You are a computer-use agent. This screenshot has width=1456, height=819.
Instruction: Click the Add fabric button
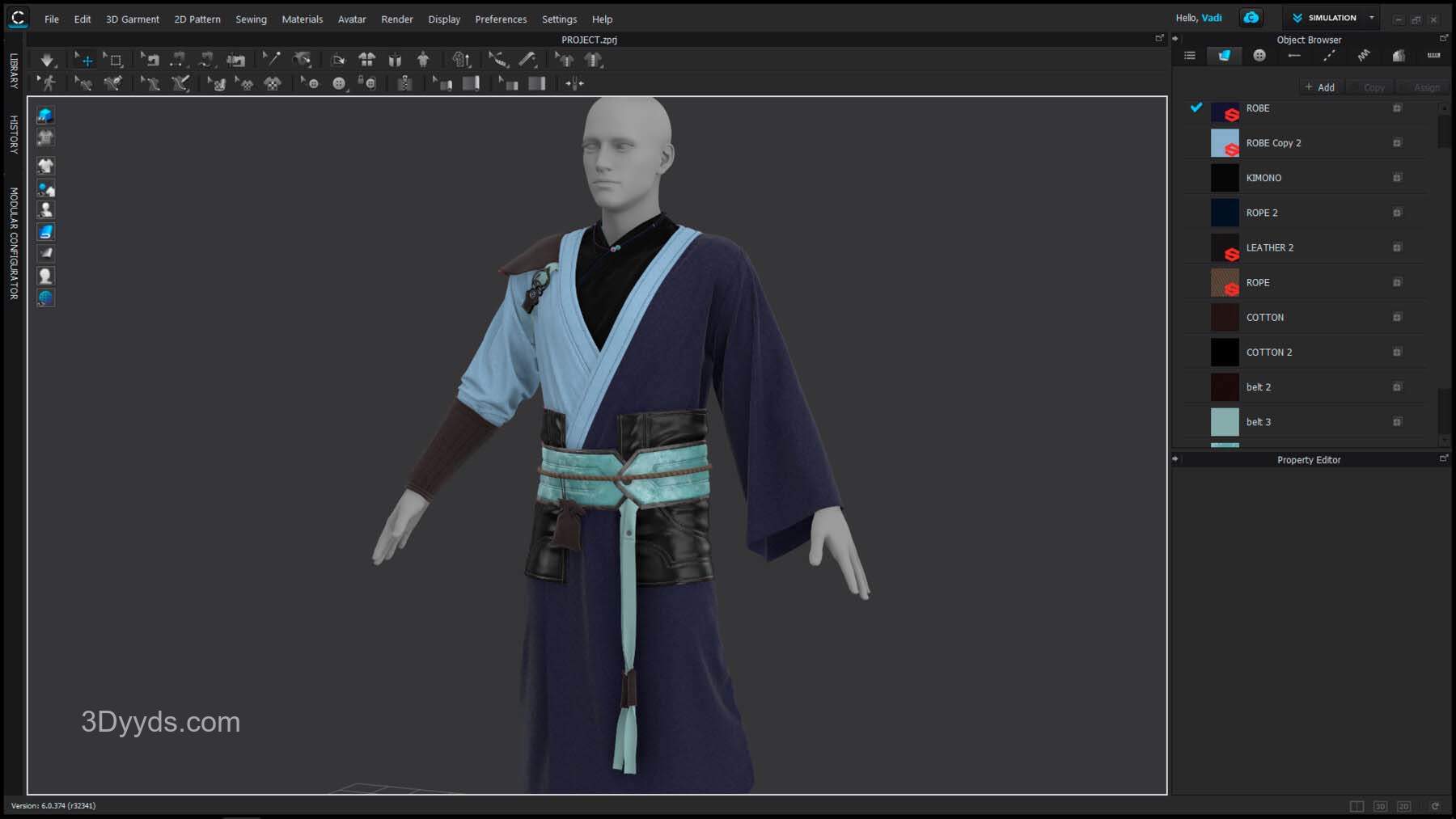tap(1319, 87)
